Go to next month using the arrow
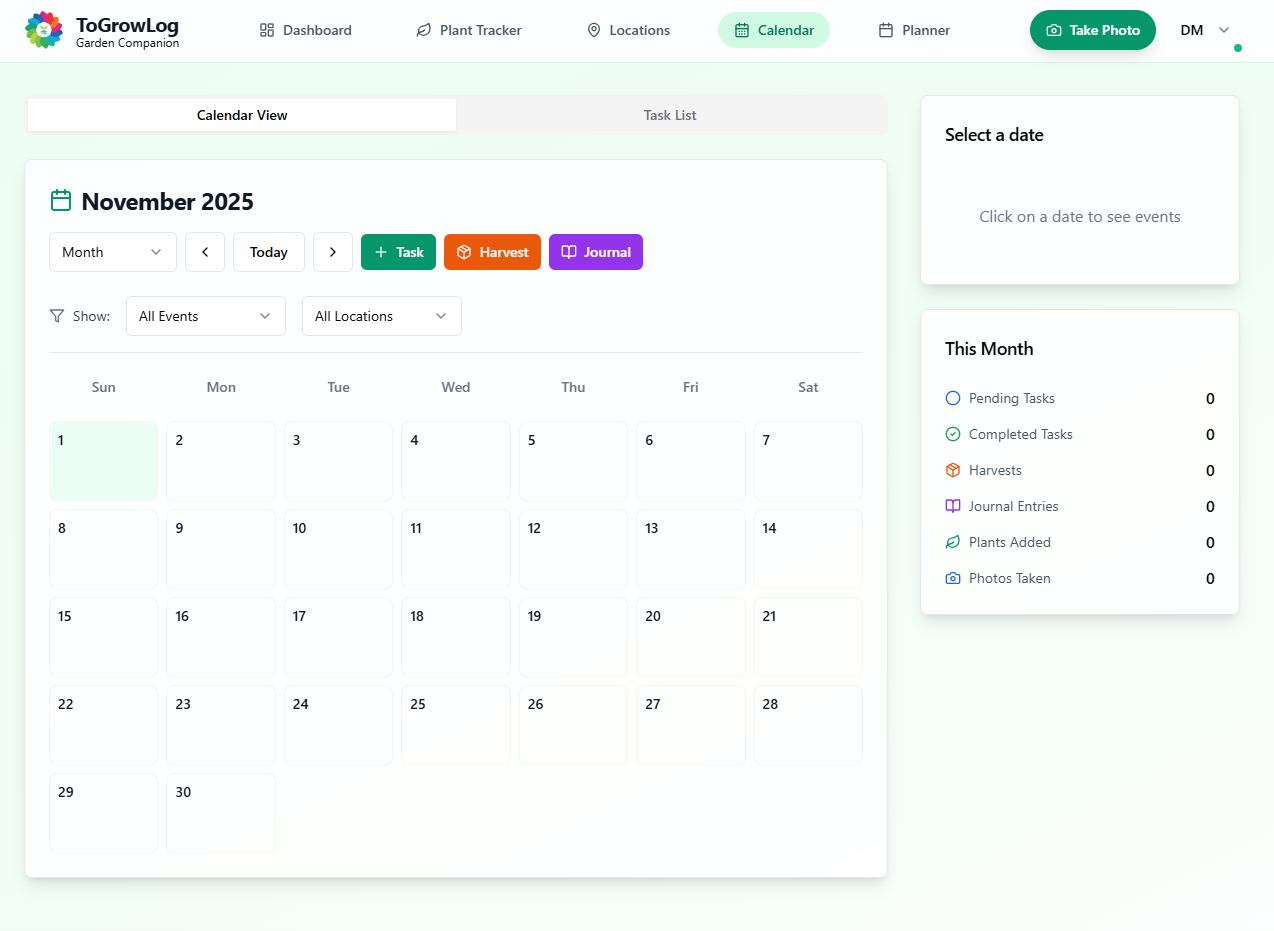1274x931 pixels. (333, 252)
